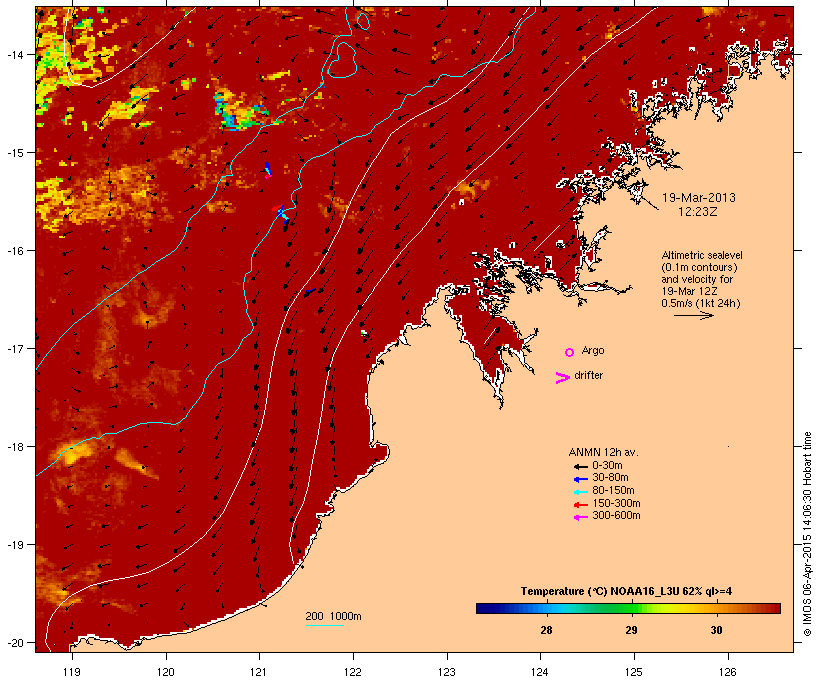Click the 125 longitude axis label
This screenshot has height=680, width=820.
634,672
